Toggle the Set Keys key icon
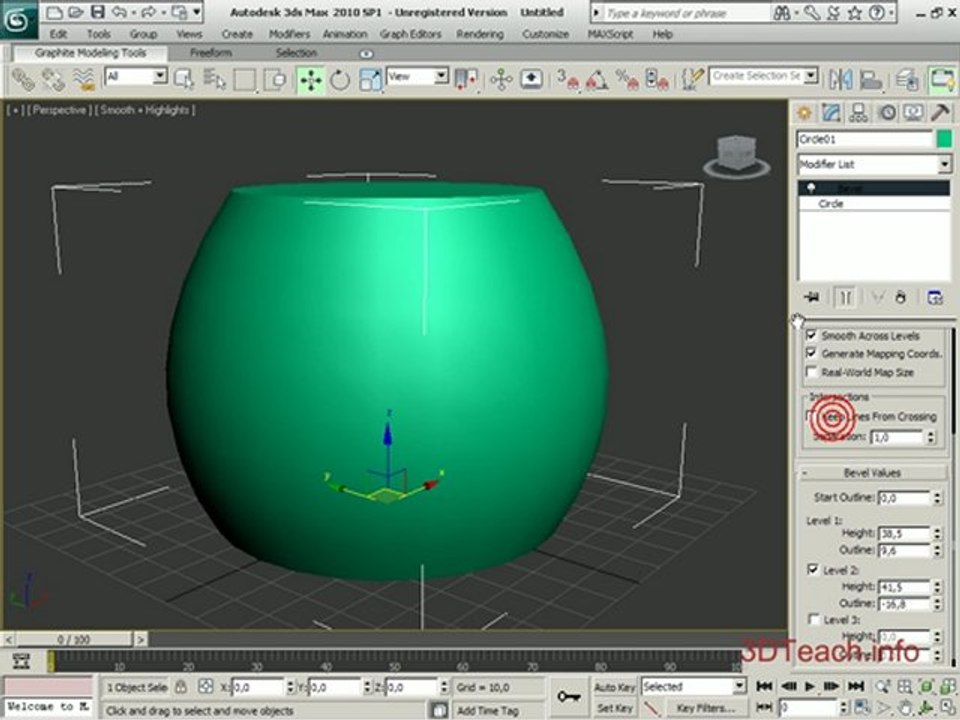The width and height of the screenshot is (960, 720). coord(569,697)
